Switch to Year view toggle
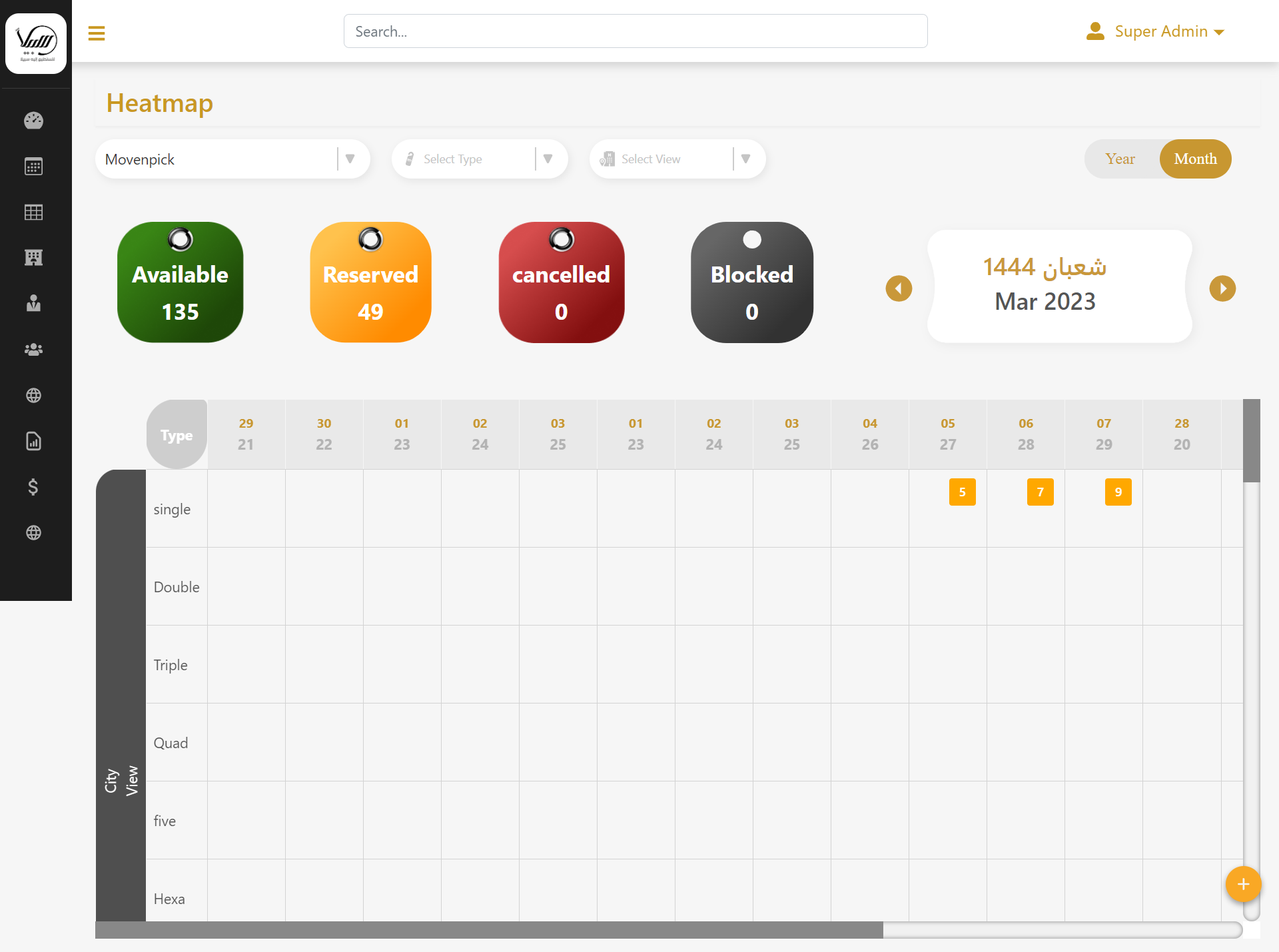Image resolution: width=1279 pixels, height=952 pixels. point(1120,159)
